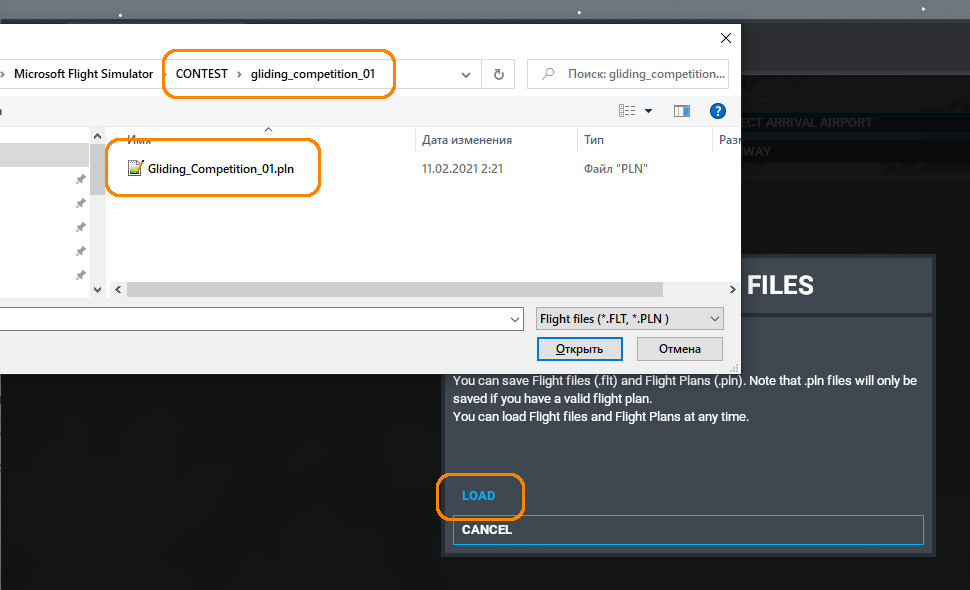The height and width of the screenshot is (590, 970).
Task: Toggle the preview pane icon
Action: tap(682, 111)
